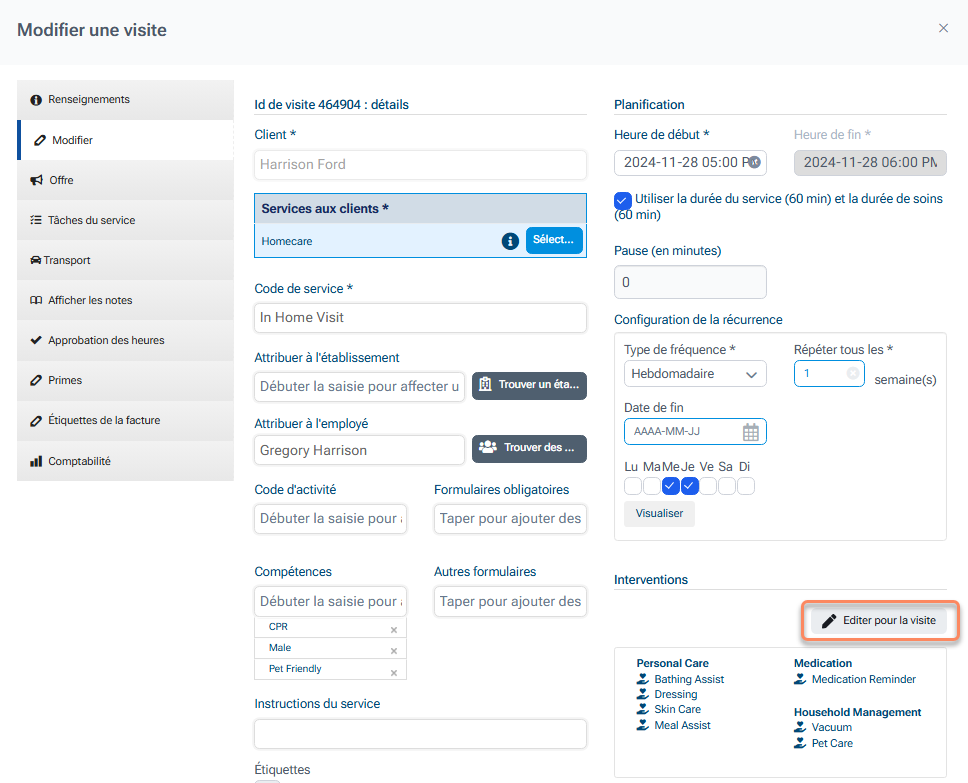The width and height of the screenshot is (968, 783).
Task: Click the Homecare service info icon
Action: coord(510,241)
